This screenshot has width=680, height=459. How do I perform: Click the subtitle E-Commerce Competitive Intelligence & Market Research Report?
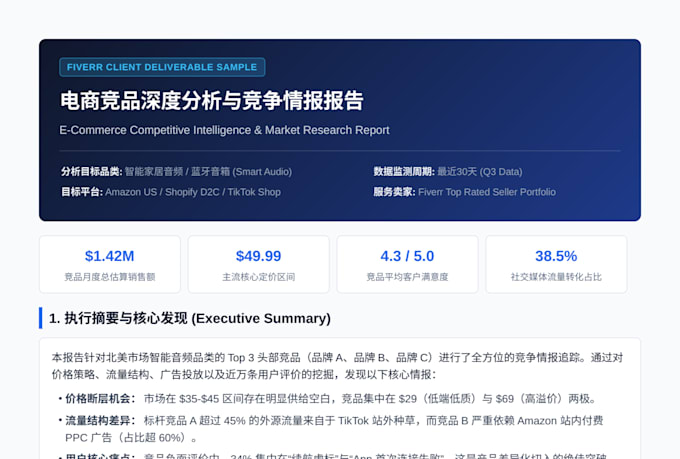tap(224, 130)
